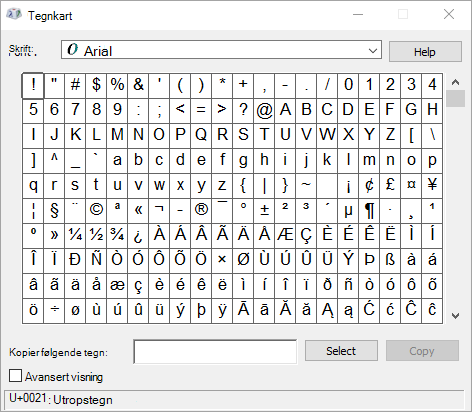Choose the pound sterling £ symbol
Viewport: 472px width, 412px height.
tap(390, 186)
